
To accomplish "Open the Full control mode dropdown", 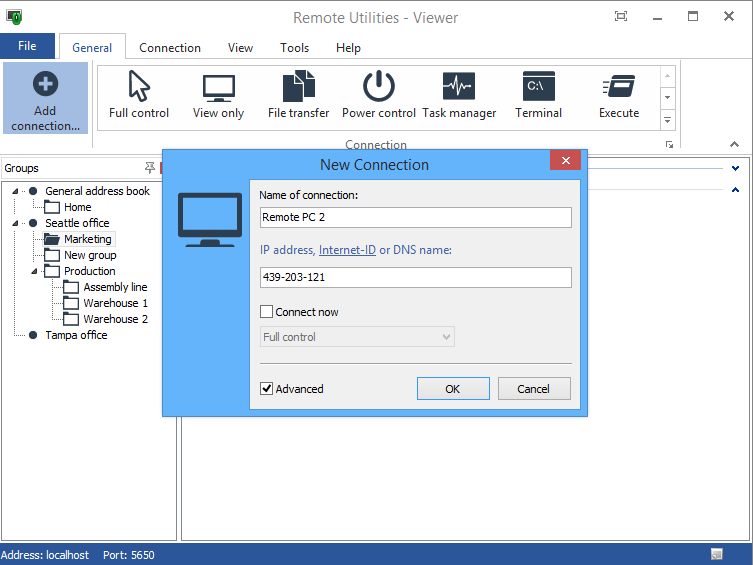I will coord(357,337).
